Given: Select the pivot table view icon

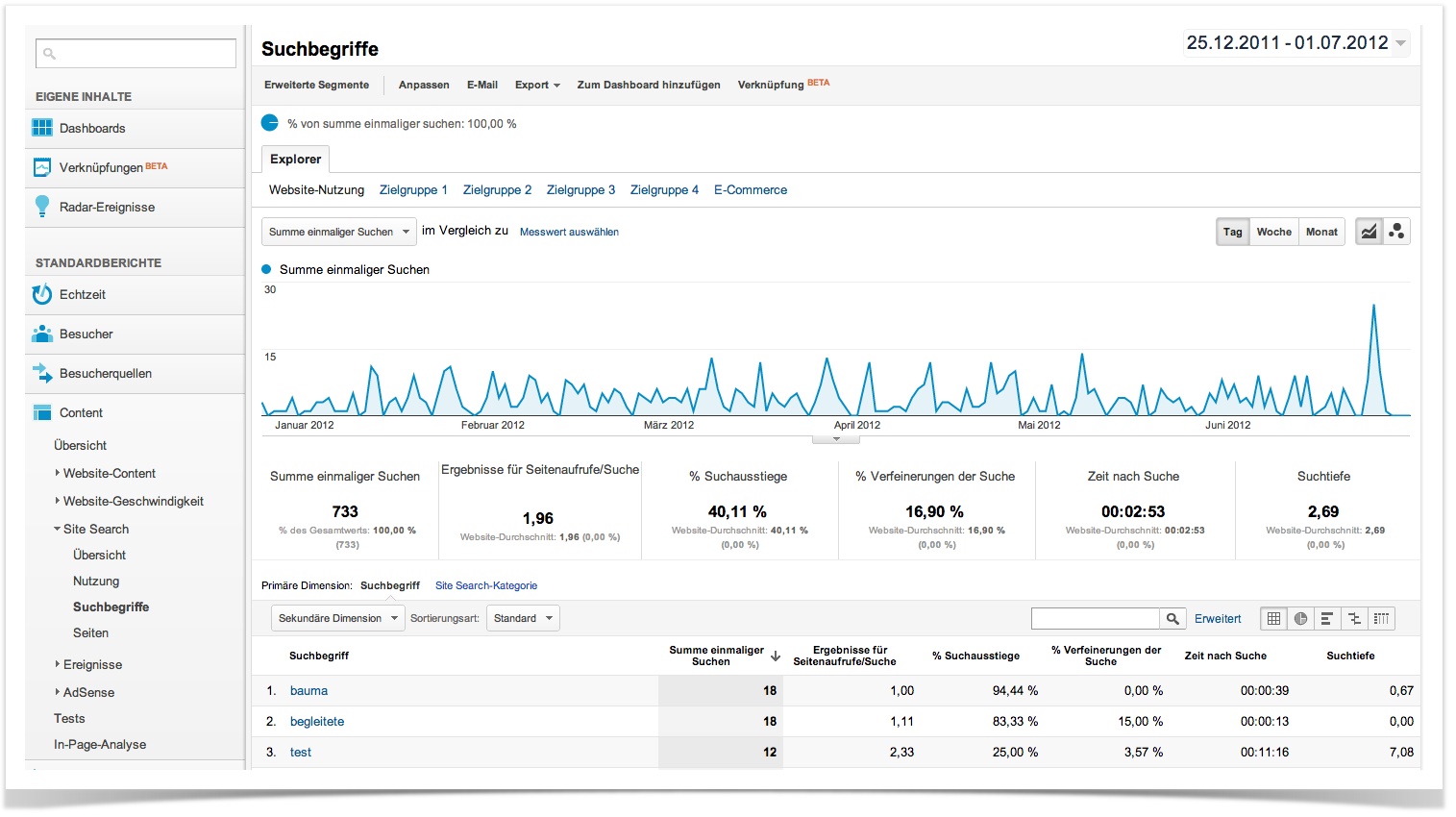Looking at the screenshot, I should [1381, 619].
